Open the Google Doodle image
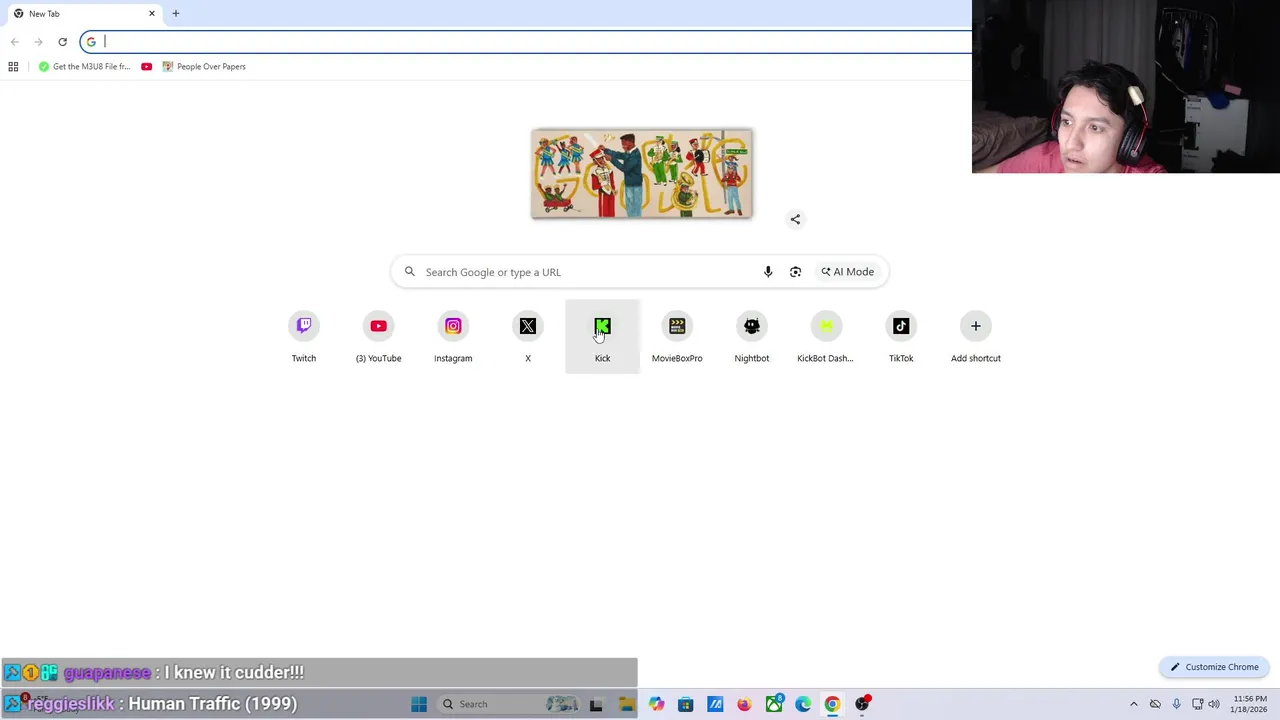This screenshot has width=1280, height=720. [x=641, y=173]
